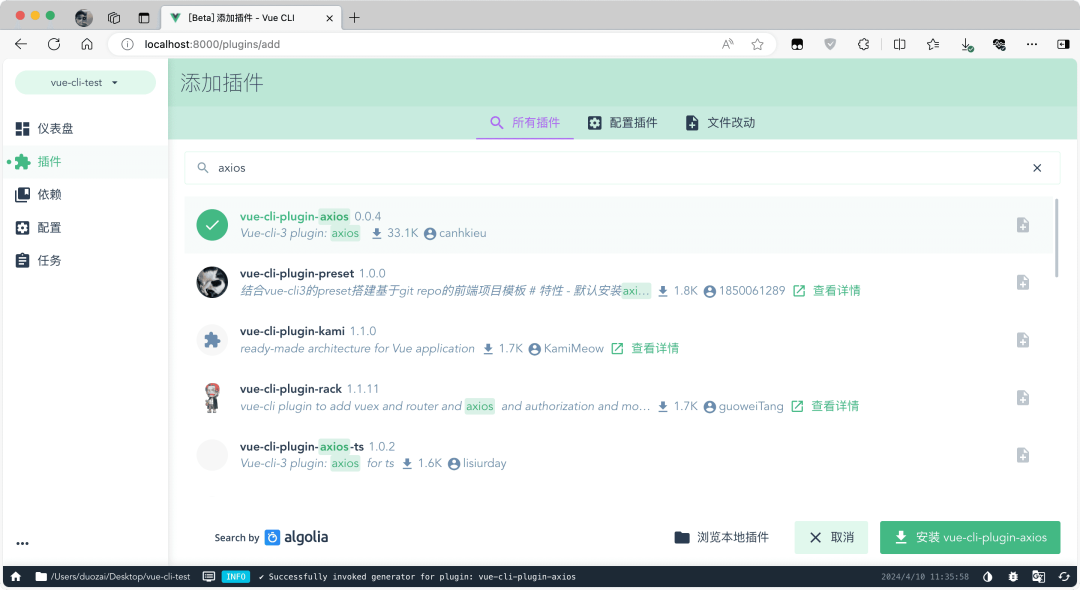This screenshot has width=1080, height=590.
Task: Click the translate icon in status bar
Action: (1039, 577)
